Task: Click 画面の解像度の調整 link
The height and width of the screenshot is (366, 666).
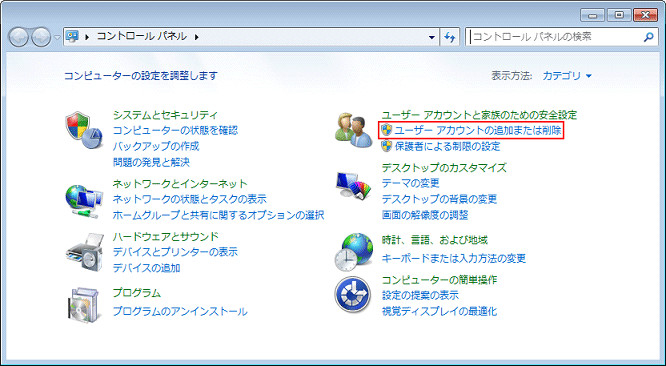Action: [x=425, y=215]
